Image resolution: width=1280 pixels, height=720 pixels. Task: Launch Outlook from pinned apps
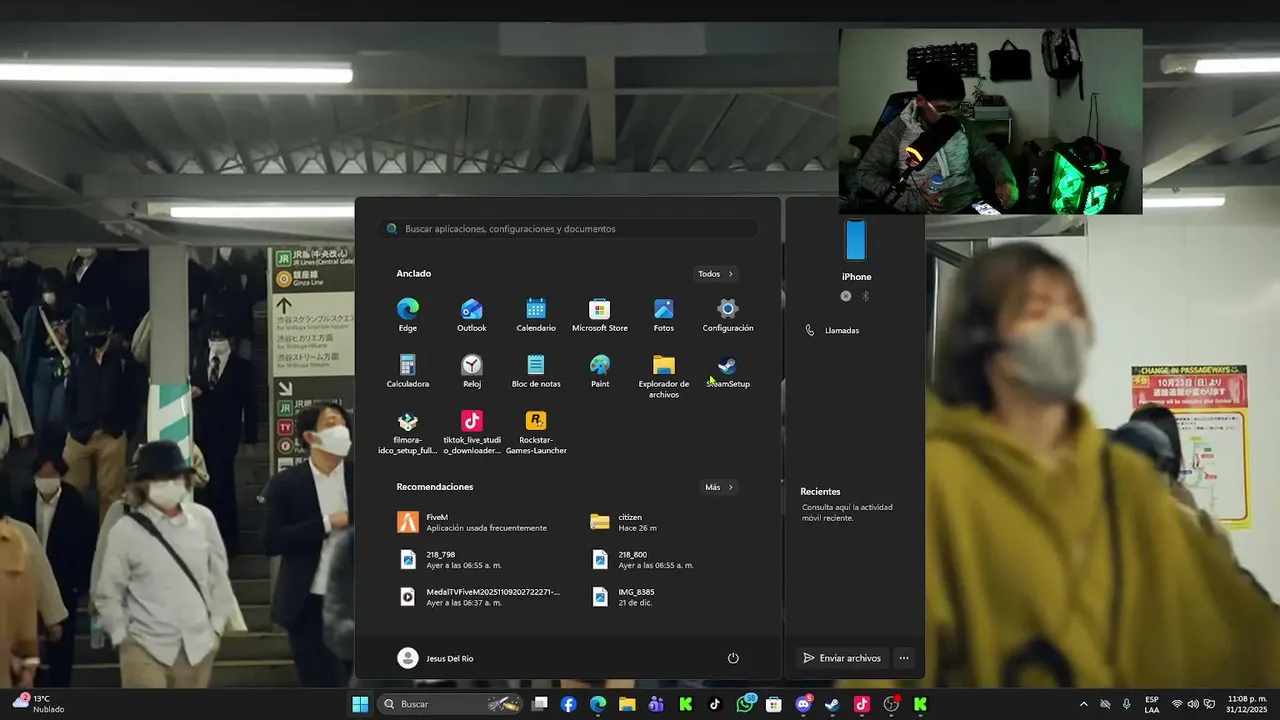coord(472,315)
